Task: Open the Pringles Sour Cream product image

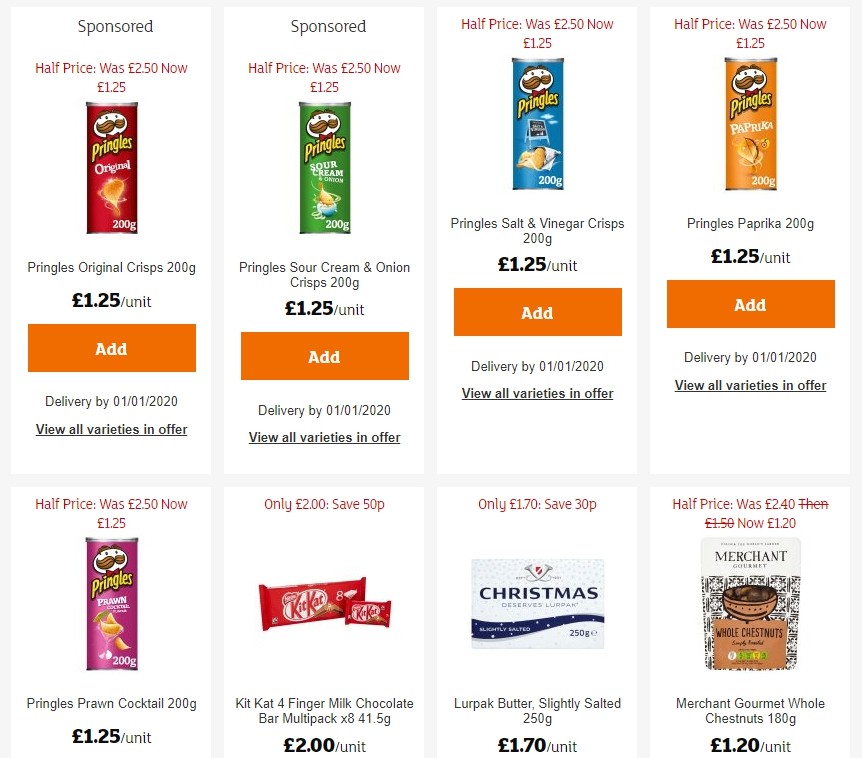Action: tap(324, 166)
